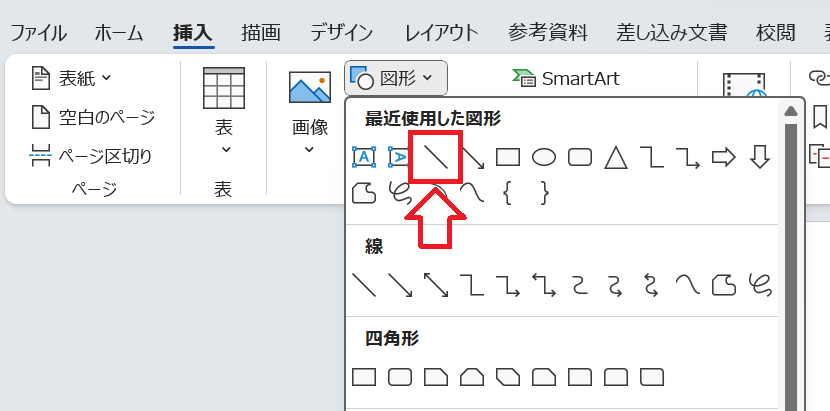Image resolution: width=830 pixels, height=411 pixels.
Task: Select the round diagonal corners rectangle
Action: 652,377
